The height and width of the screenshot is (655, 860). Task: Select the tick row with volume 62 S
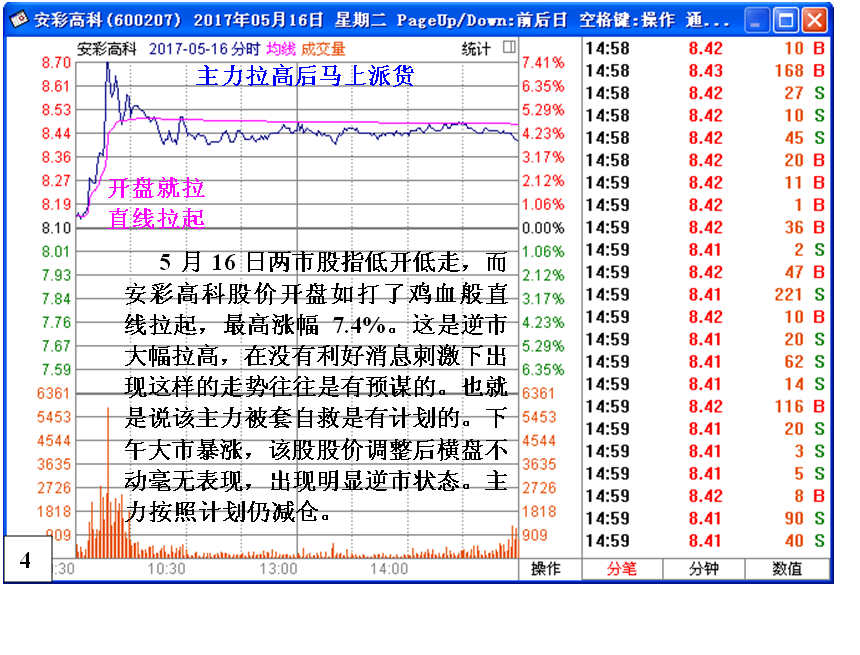point(705,362)
